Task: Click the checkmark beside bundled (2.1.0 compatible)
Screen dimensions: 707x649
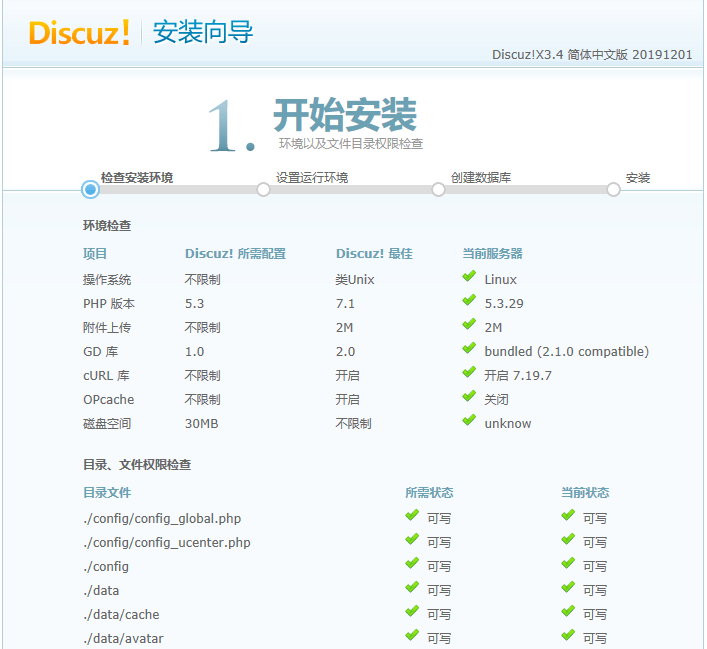Action: point(469,348)
